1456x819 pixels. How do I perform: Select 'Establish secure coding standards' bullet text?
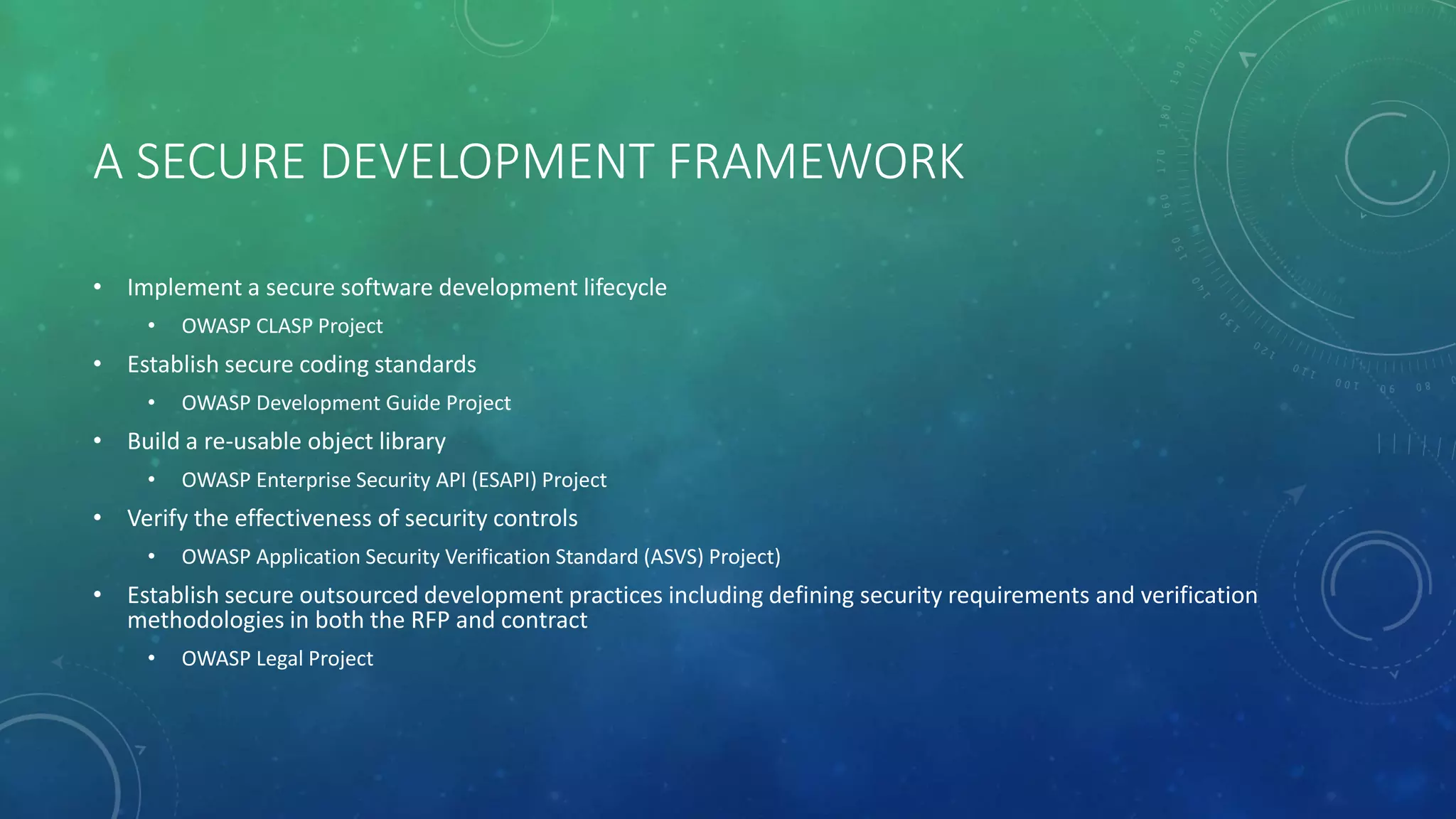click(x=301, y=364)
